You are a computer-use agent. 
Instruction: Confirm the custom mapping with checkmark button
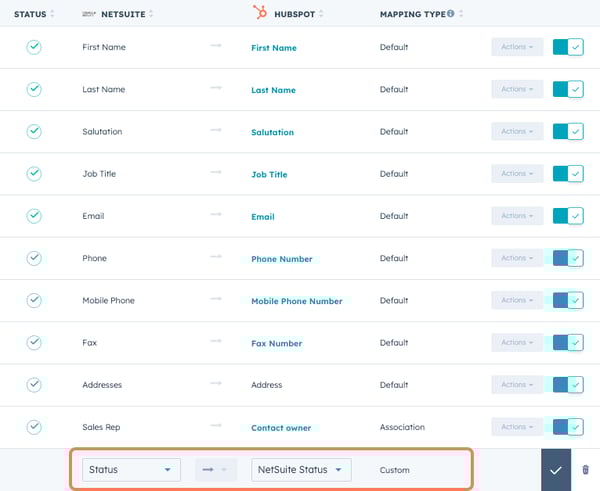point(556,470)
